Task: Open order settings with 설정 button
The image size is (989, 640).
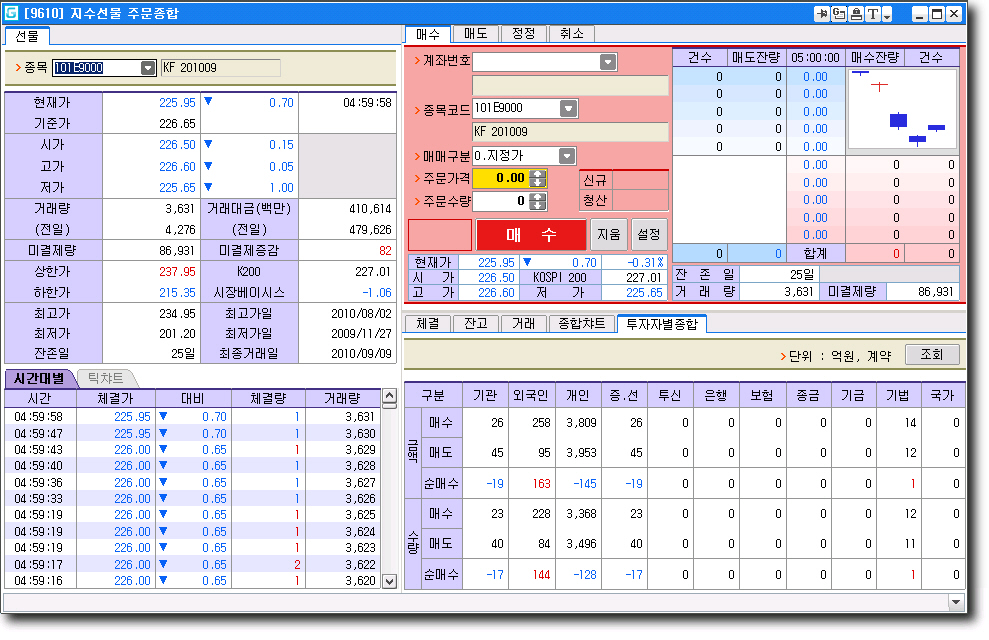Action: tap(648, 235)
